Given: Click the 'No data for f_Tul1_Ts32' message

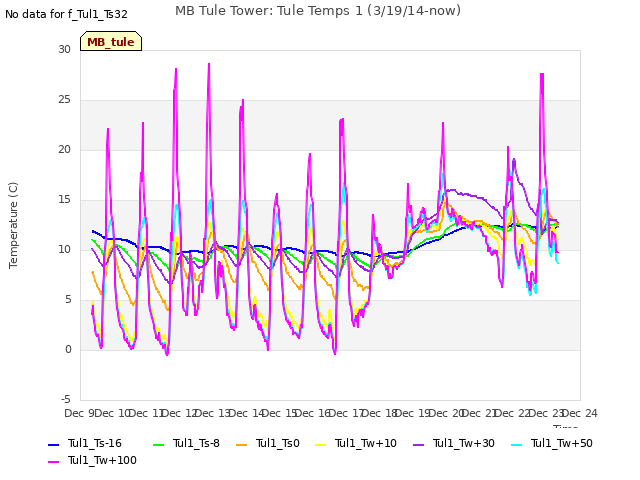Looking at the screenshot, I should (66, 14).
